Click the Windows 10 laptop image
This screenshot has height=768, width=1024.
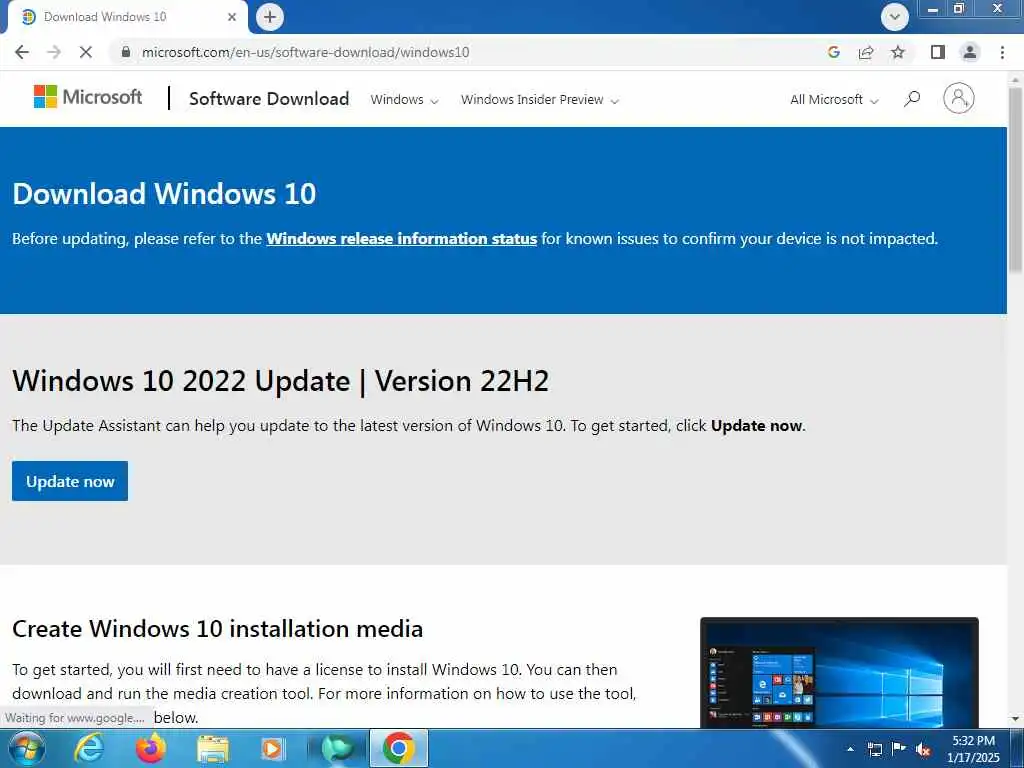pyautogui.click(x=839, y=673)
